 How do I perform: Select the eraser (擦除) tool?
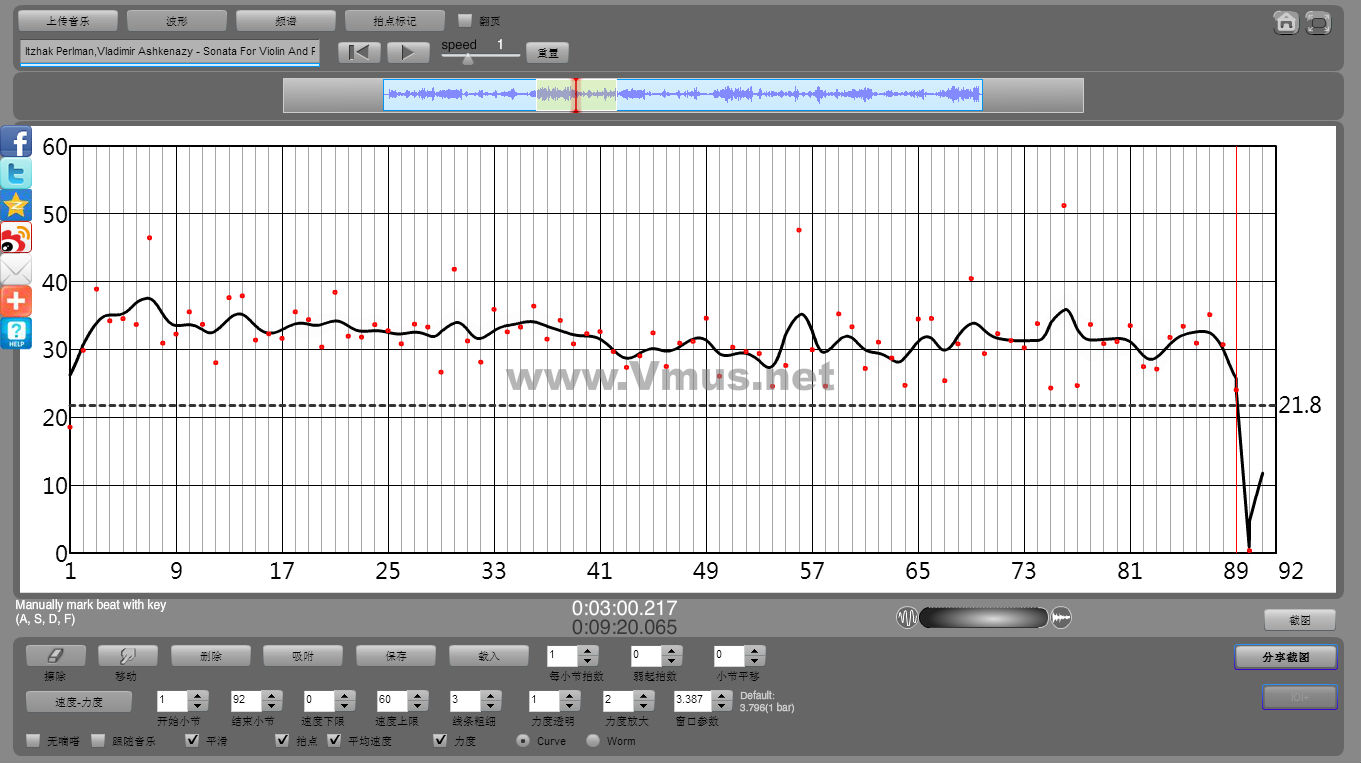point(55,656)
